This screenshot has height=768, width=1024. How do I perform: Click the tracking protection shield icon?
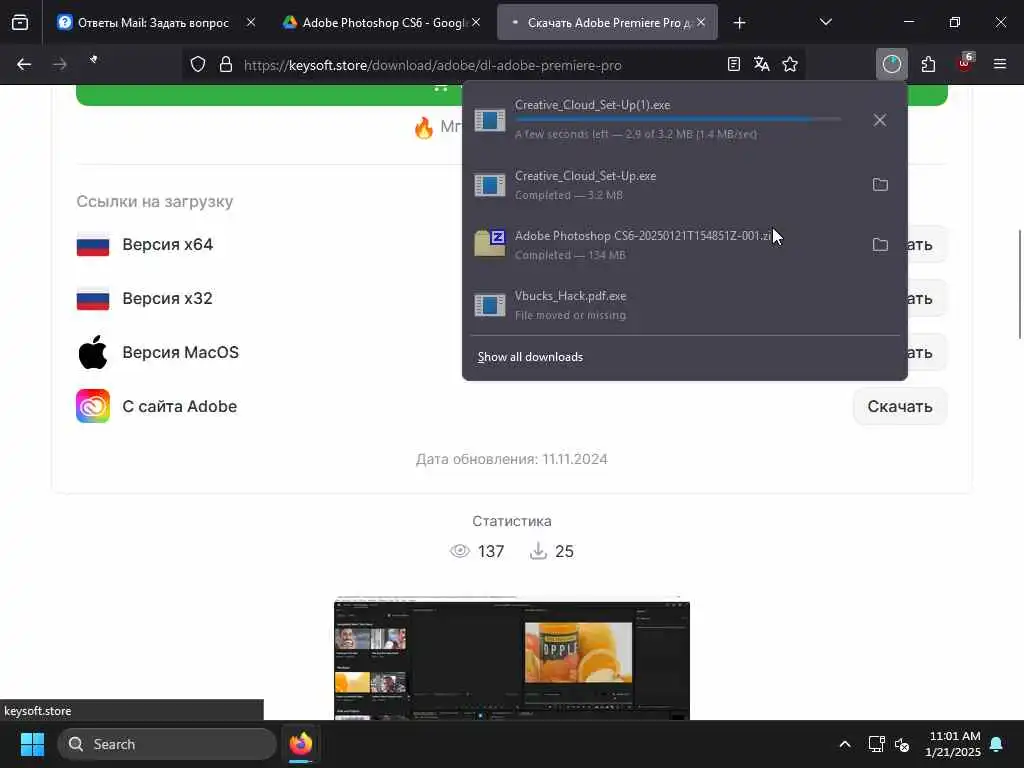click(198, 64)
